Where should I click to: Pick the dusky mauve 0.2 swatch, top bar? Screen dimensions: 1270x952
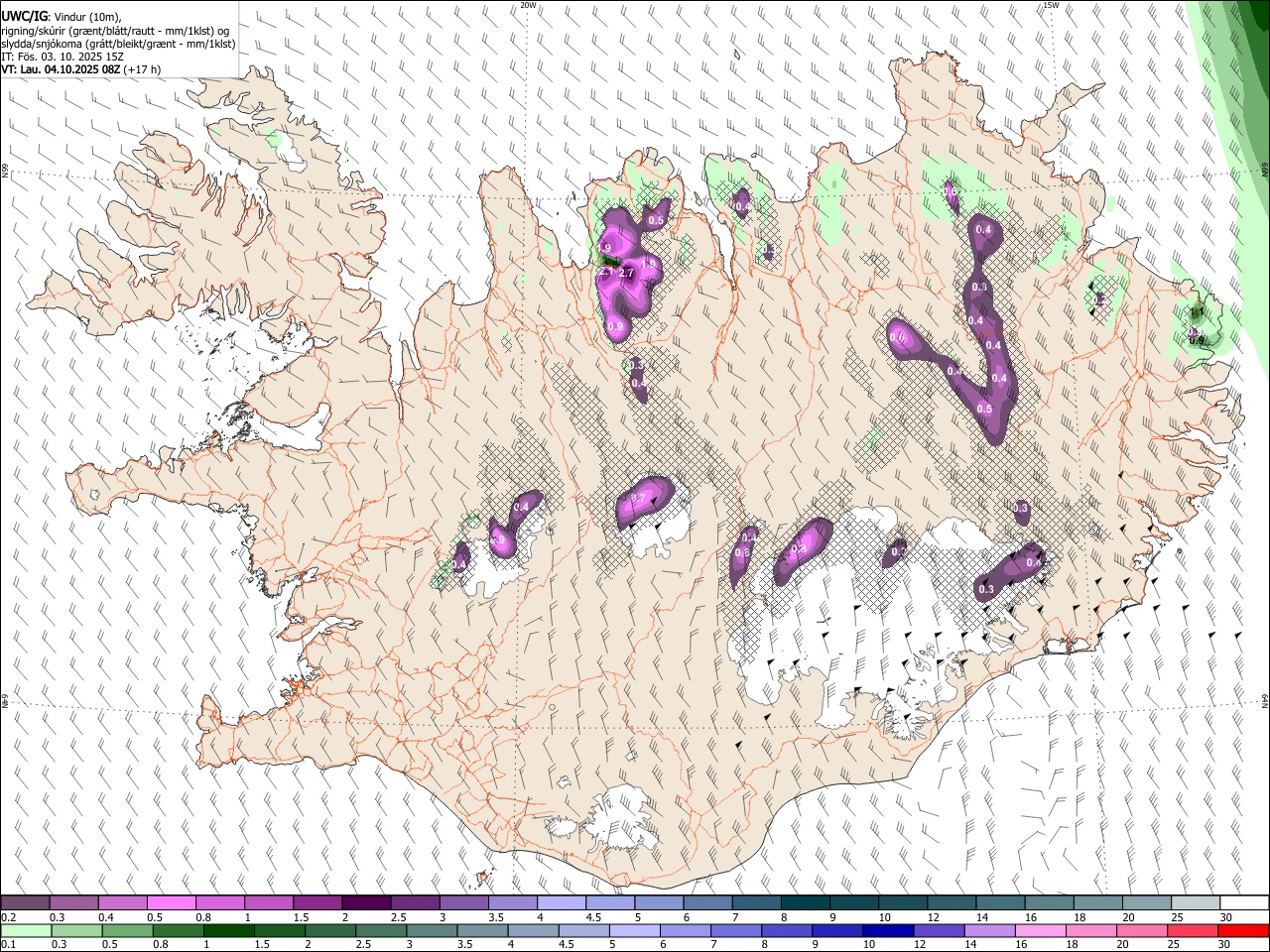click(26, 903)
